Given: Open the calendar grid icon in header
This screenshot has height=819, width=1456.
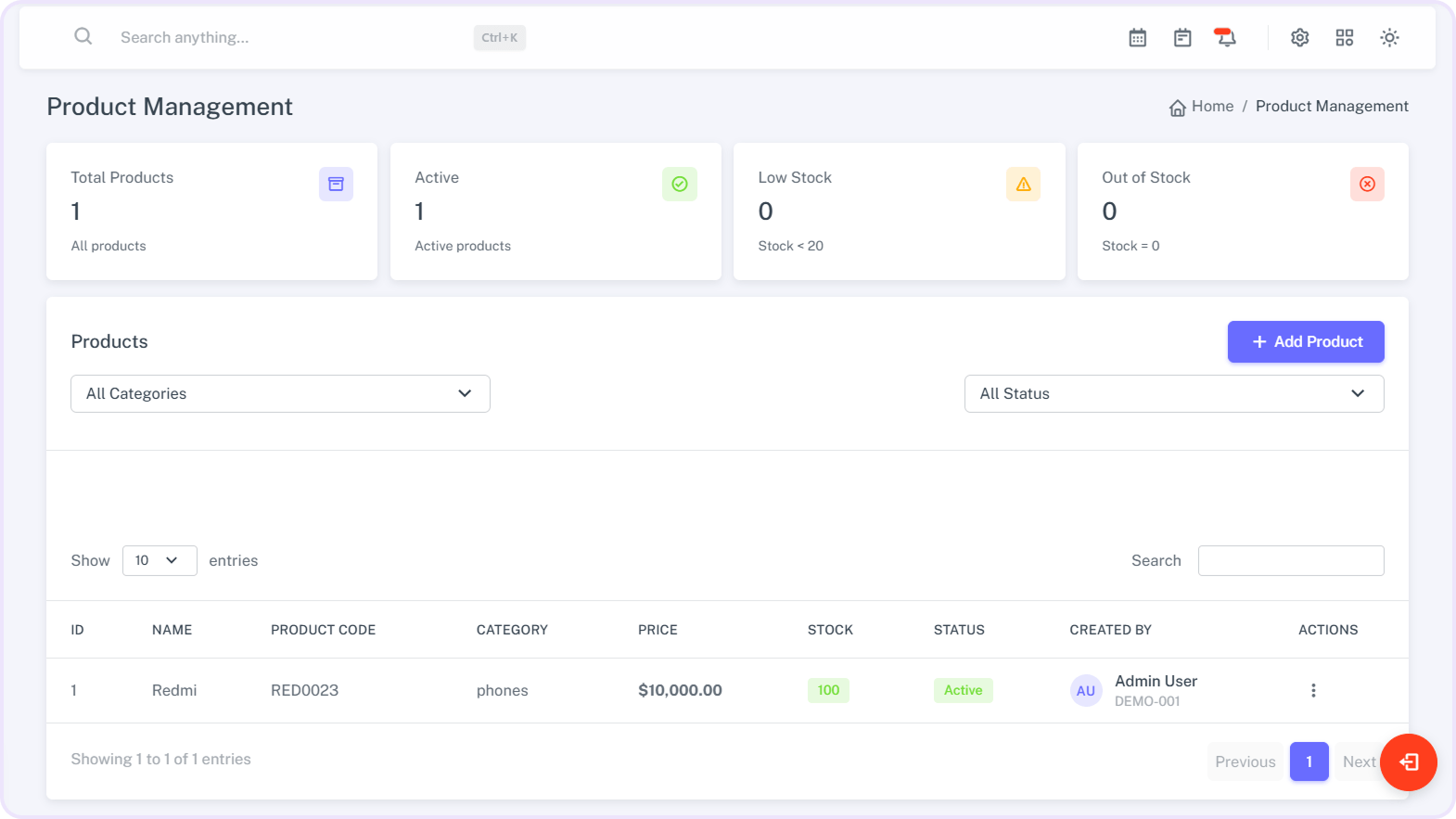Looking at the screenshot, I should pos(1137,38).
